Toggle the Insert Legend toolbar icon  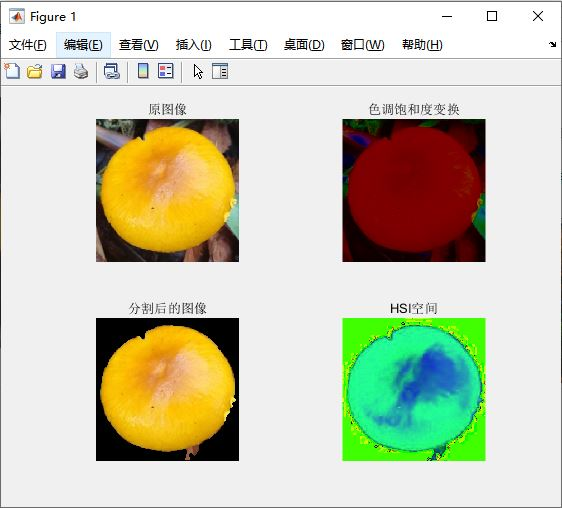166,71
